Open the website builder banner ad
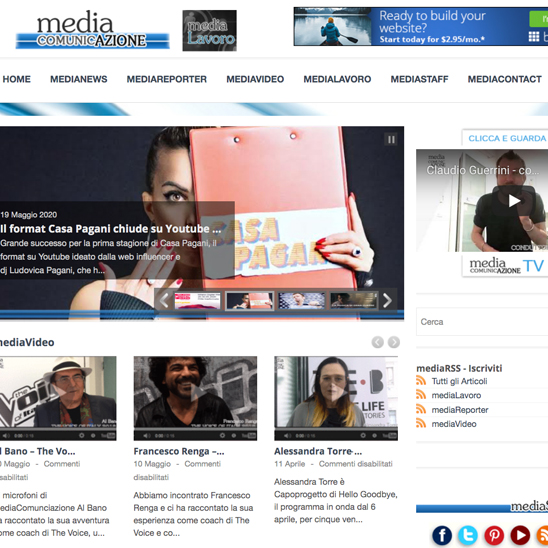 pos(421,26)
